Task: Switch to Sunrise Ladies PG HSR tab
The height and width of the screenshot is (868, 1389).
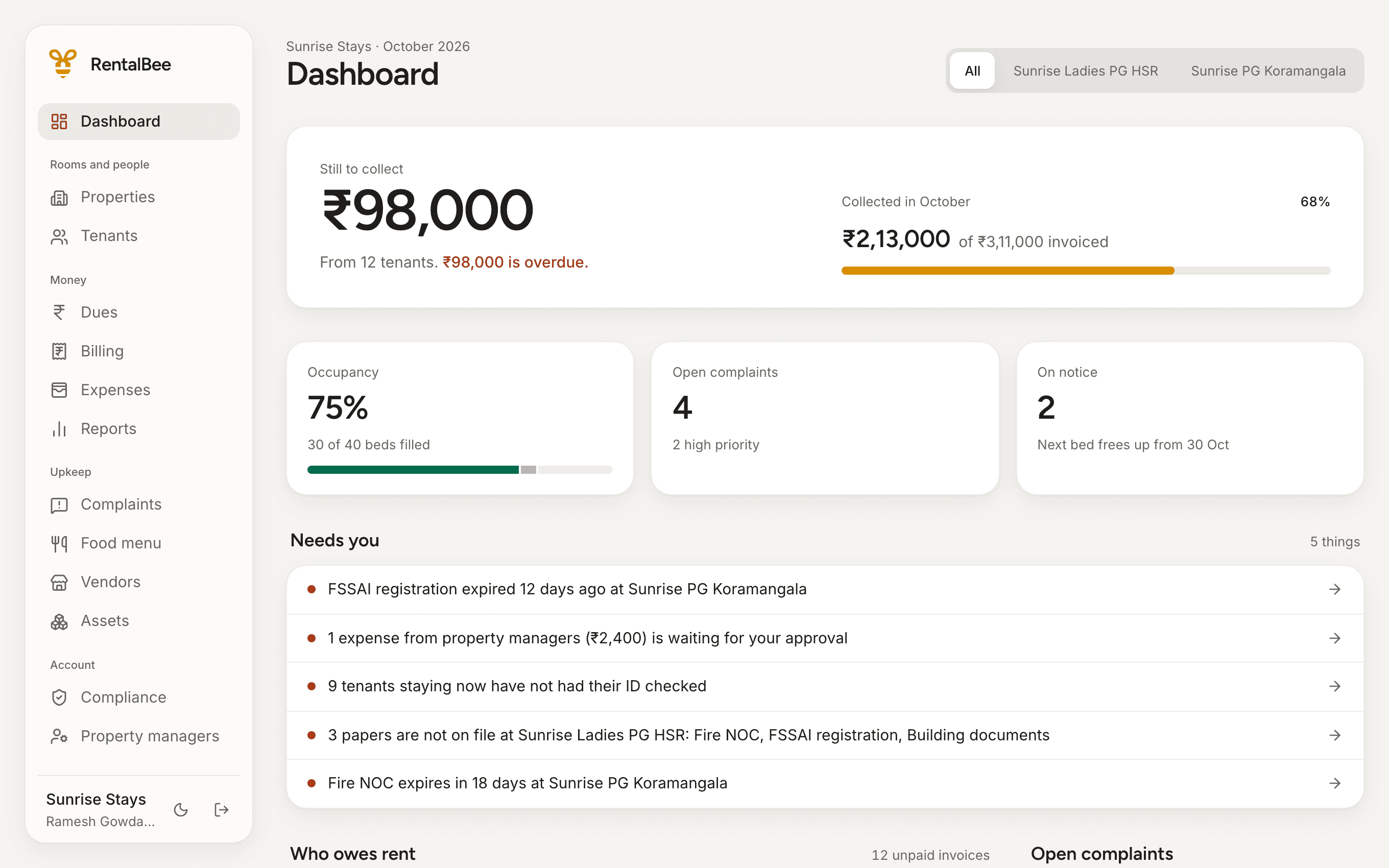Action: [x=1085, y=70]
